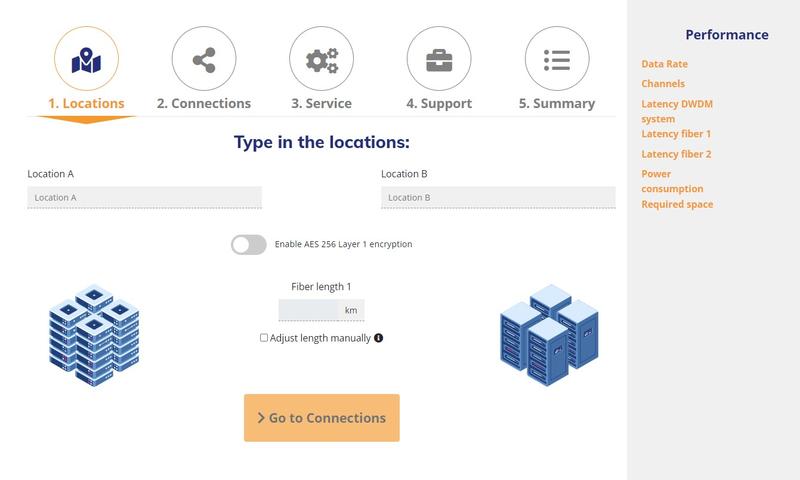Screen dimensions: 800x480
Task: Open the Service gears icon
Action: click(321, 60)
